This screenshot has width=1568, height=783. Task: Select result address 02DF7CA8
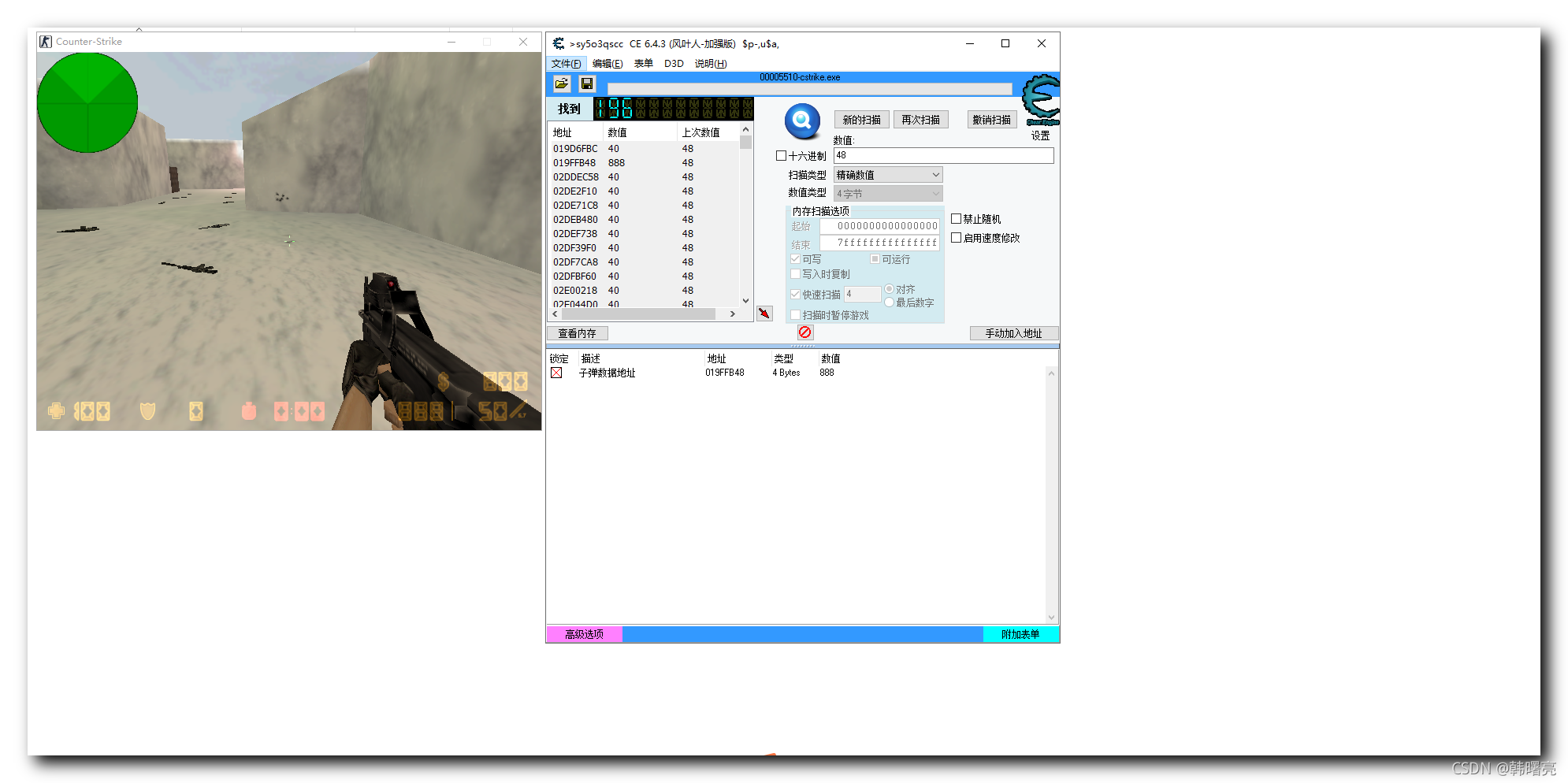click(575, 262)
